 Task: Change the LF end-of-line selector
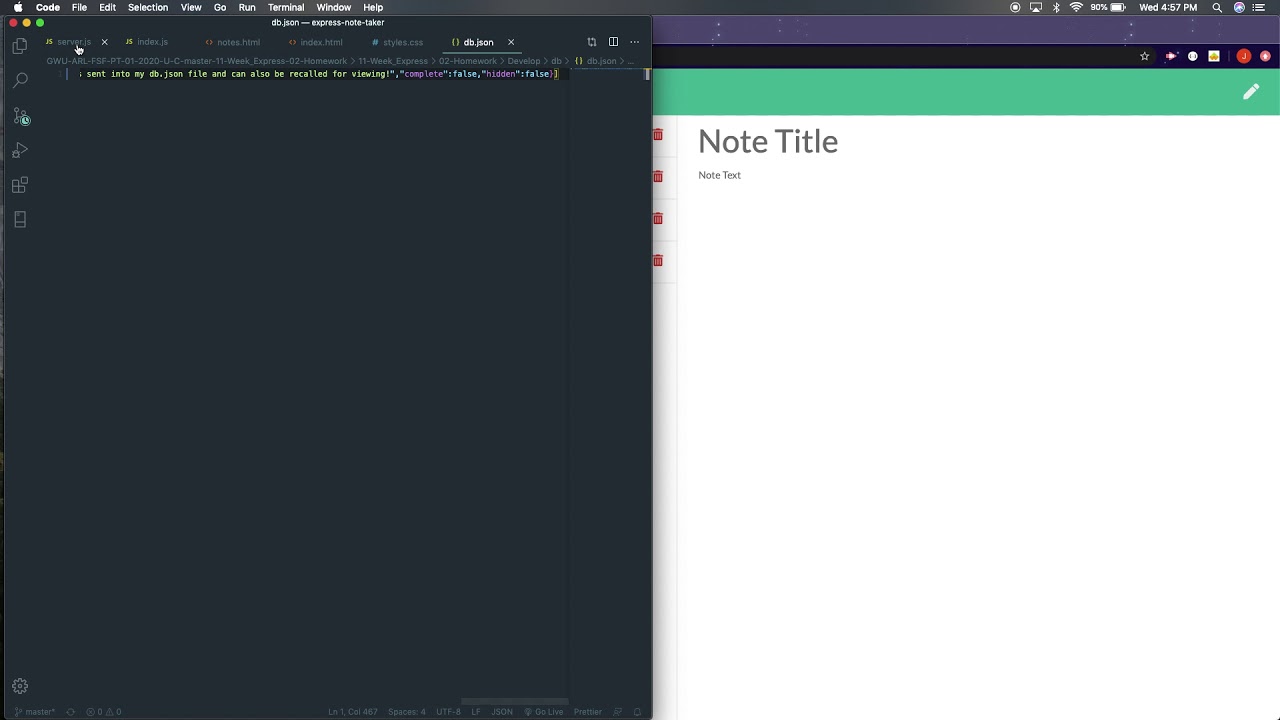[x=476, y=712]
